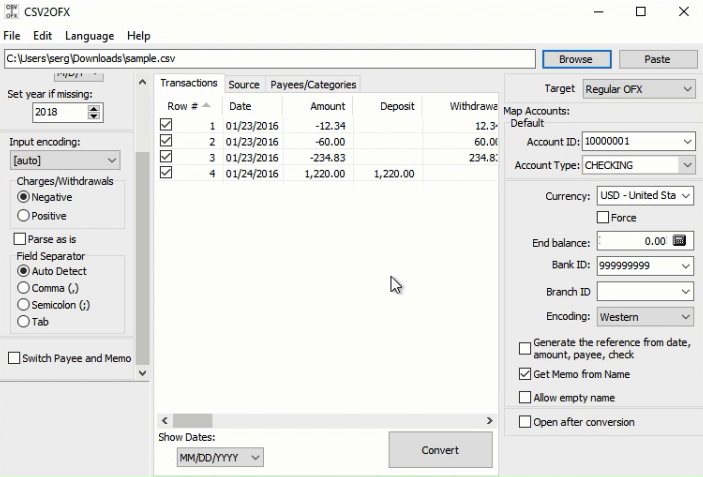Expand the Account ID combo box
The image size is (703, 477).
click(687, 142)
